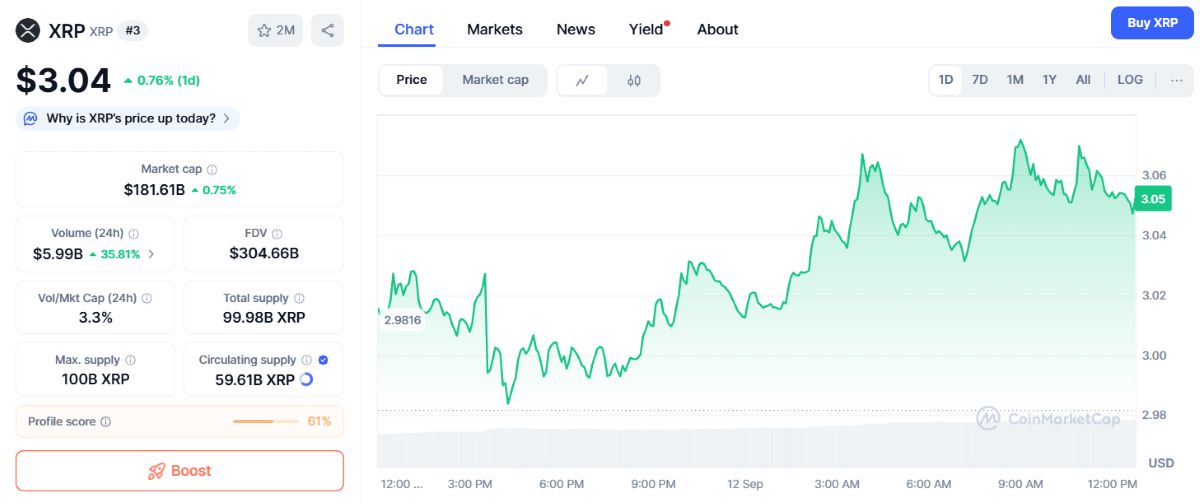
Task: Click the Boost button label
Action: tap(191, 471)
